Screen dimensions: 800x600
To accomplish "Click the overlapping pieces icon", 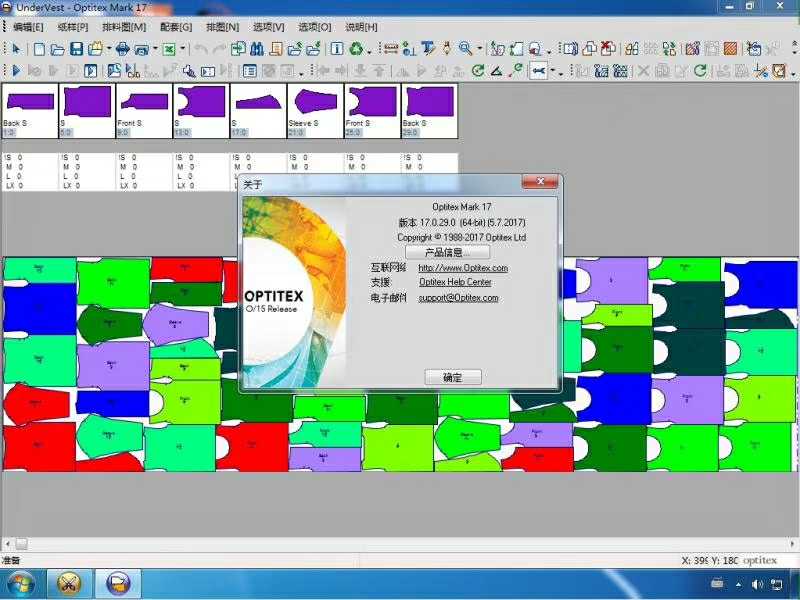I will pyautogui.click(x=589, y=48).
